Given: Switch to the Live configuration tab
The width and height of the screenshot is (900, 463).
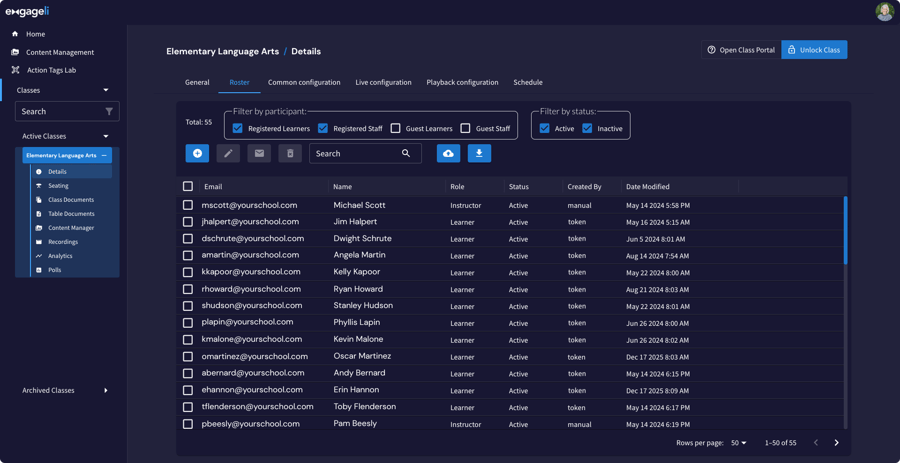Looking at the screenshot, I should [x=383, y=82].
